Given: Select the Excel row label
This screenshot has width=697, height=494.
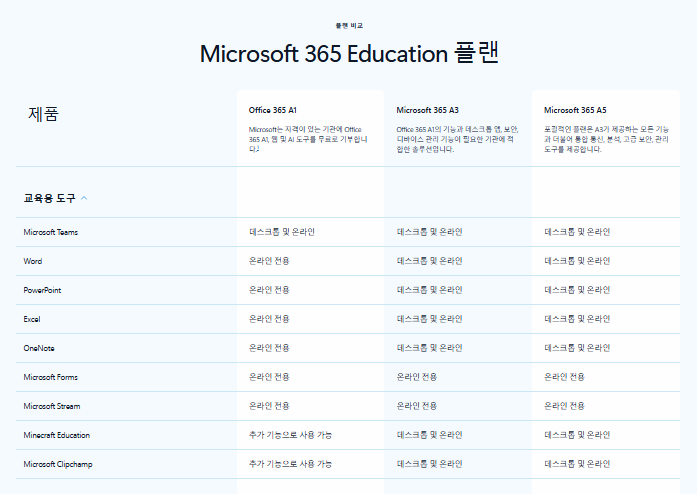Looking at the screenshot, I should click(x=32, y=319).
